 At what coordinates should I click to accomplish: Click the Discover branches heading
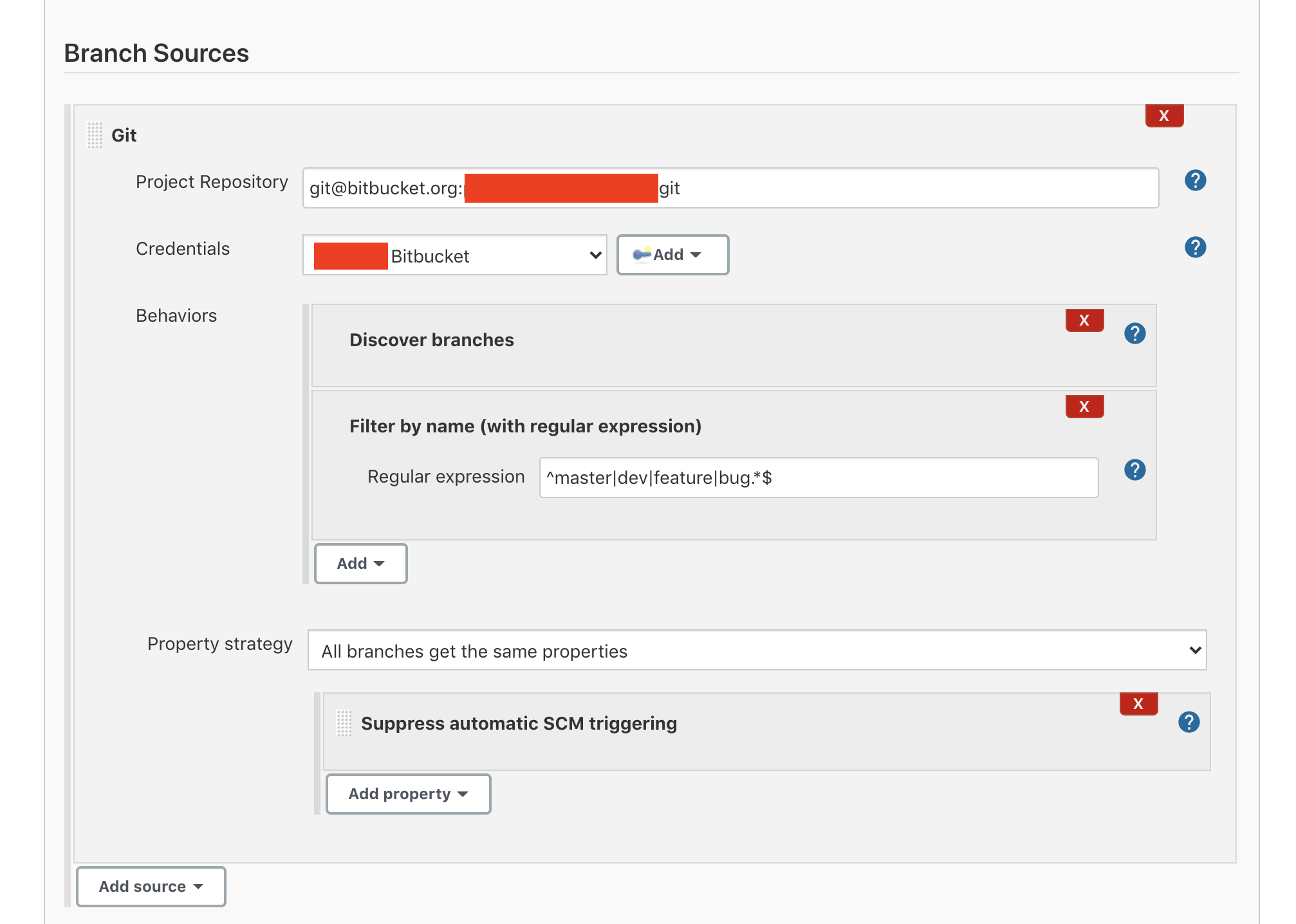pos(431,340)
